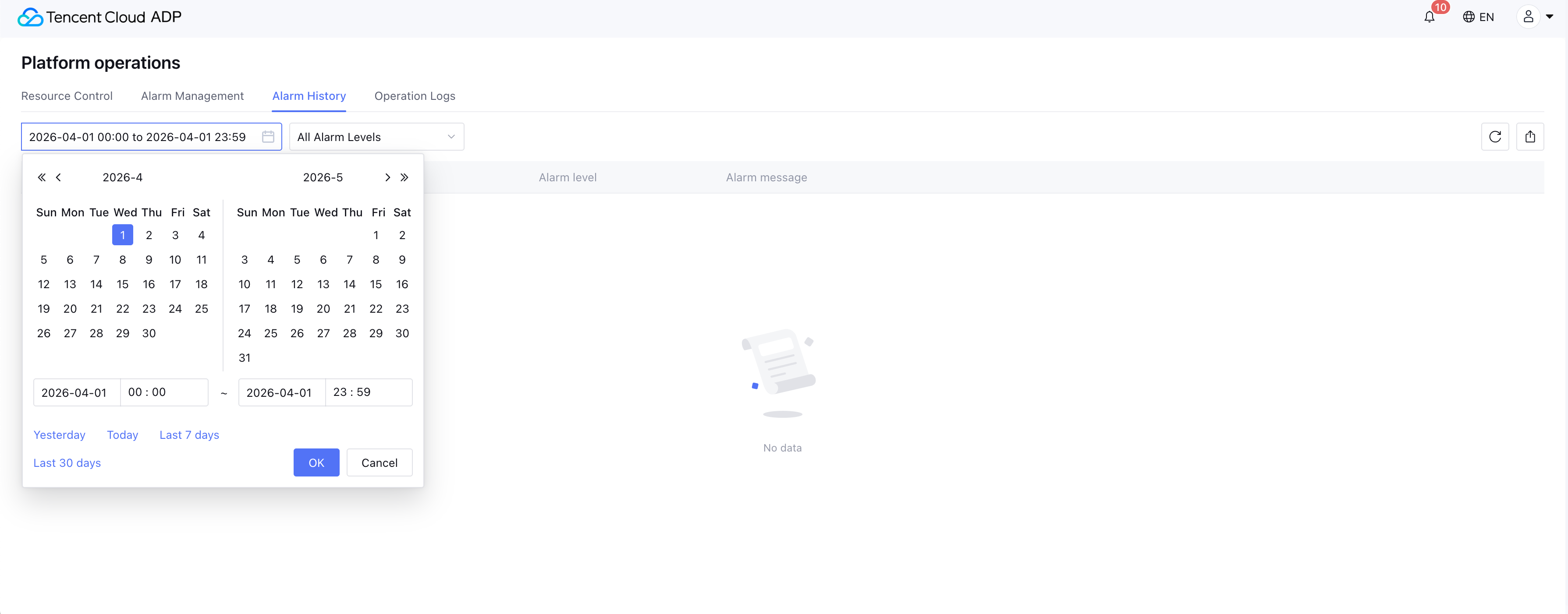Choose the Last 30 days shortcut
Screen dimensions: 1568x614
[67, 463]
